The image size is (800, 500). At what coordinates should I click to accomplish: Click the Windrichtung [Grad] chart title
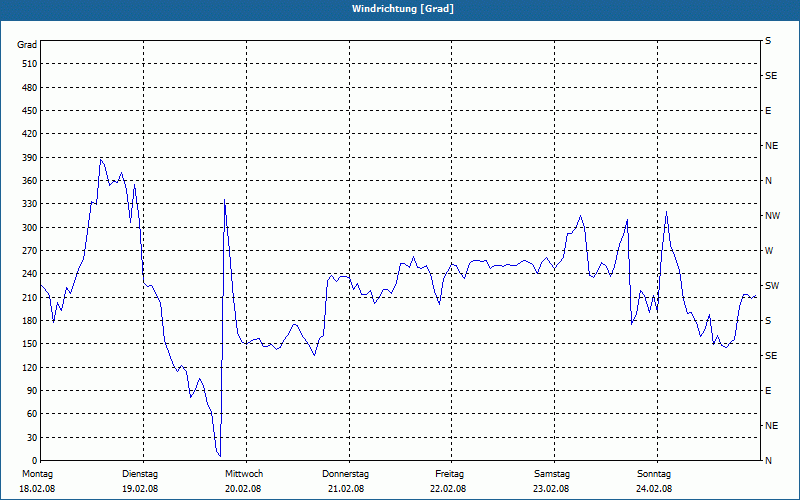pos(403,9)
